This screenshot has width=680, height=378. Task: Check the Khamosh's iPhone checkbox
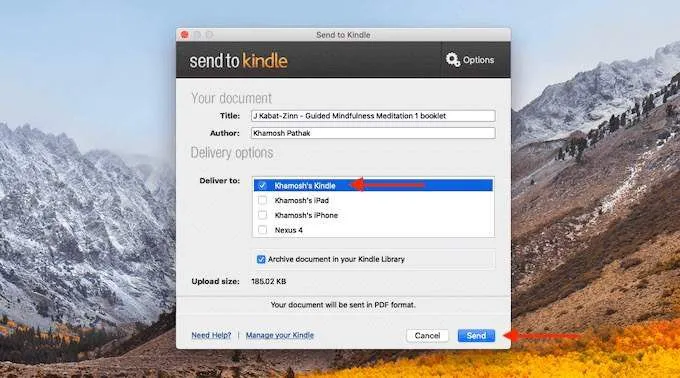tap(262, 215)
